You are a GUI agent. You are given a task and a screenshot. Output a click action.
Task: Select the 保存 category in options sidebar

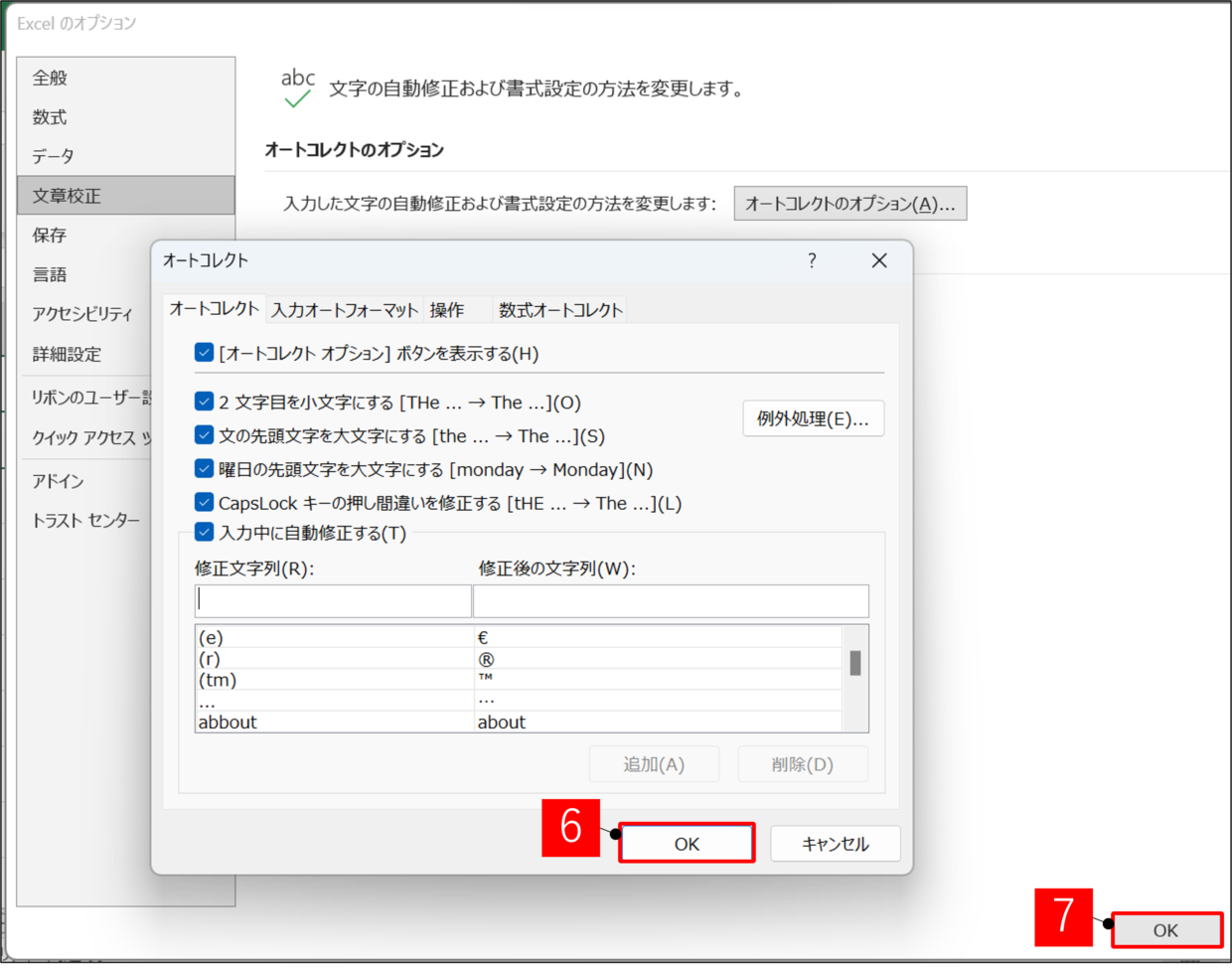tap(126, 235)
